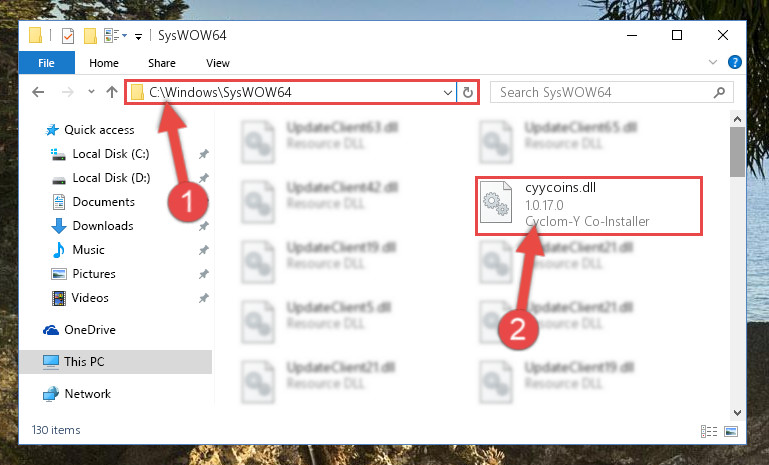Refresh the SysWOW64 folder view
This screenshot has height=465, width=769.
[468, 92]
